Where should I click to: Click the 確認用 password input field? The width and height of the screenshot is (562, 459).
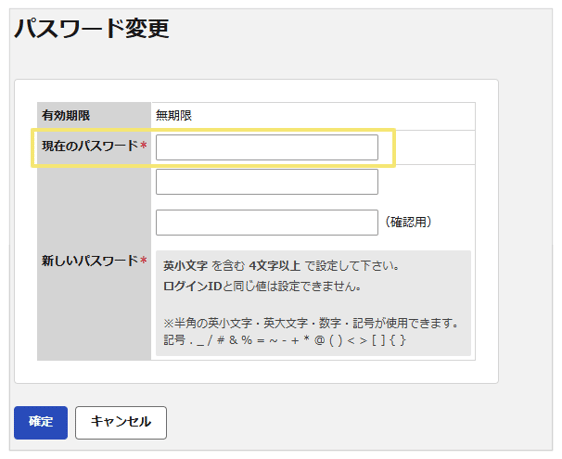point(267,223)
